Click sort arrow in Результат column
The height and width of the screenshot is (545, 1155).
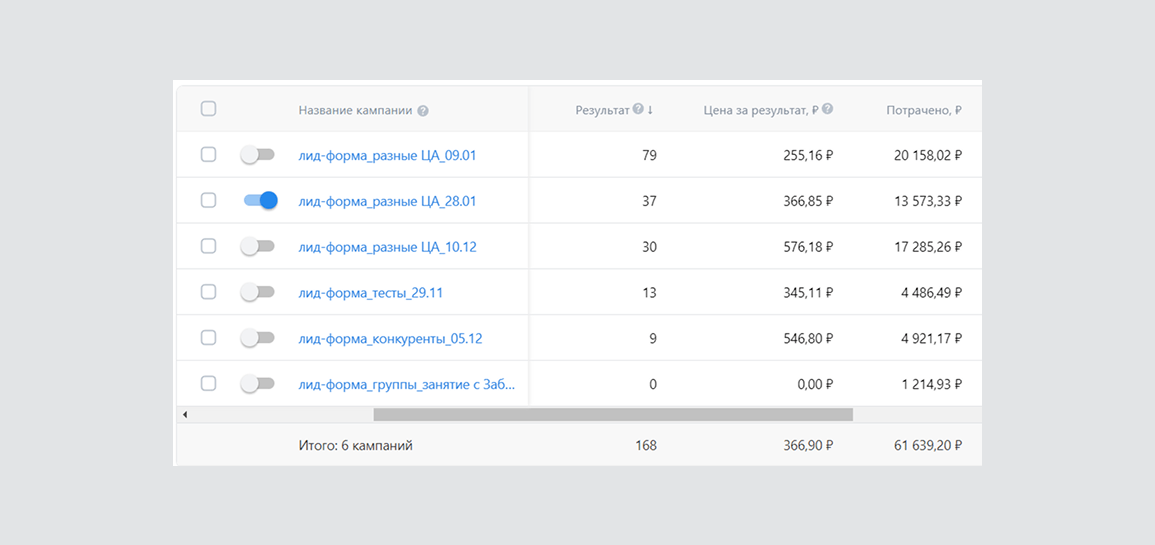pyautogui.click(x=650, y=110)
